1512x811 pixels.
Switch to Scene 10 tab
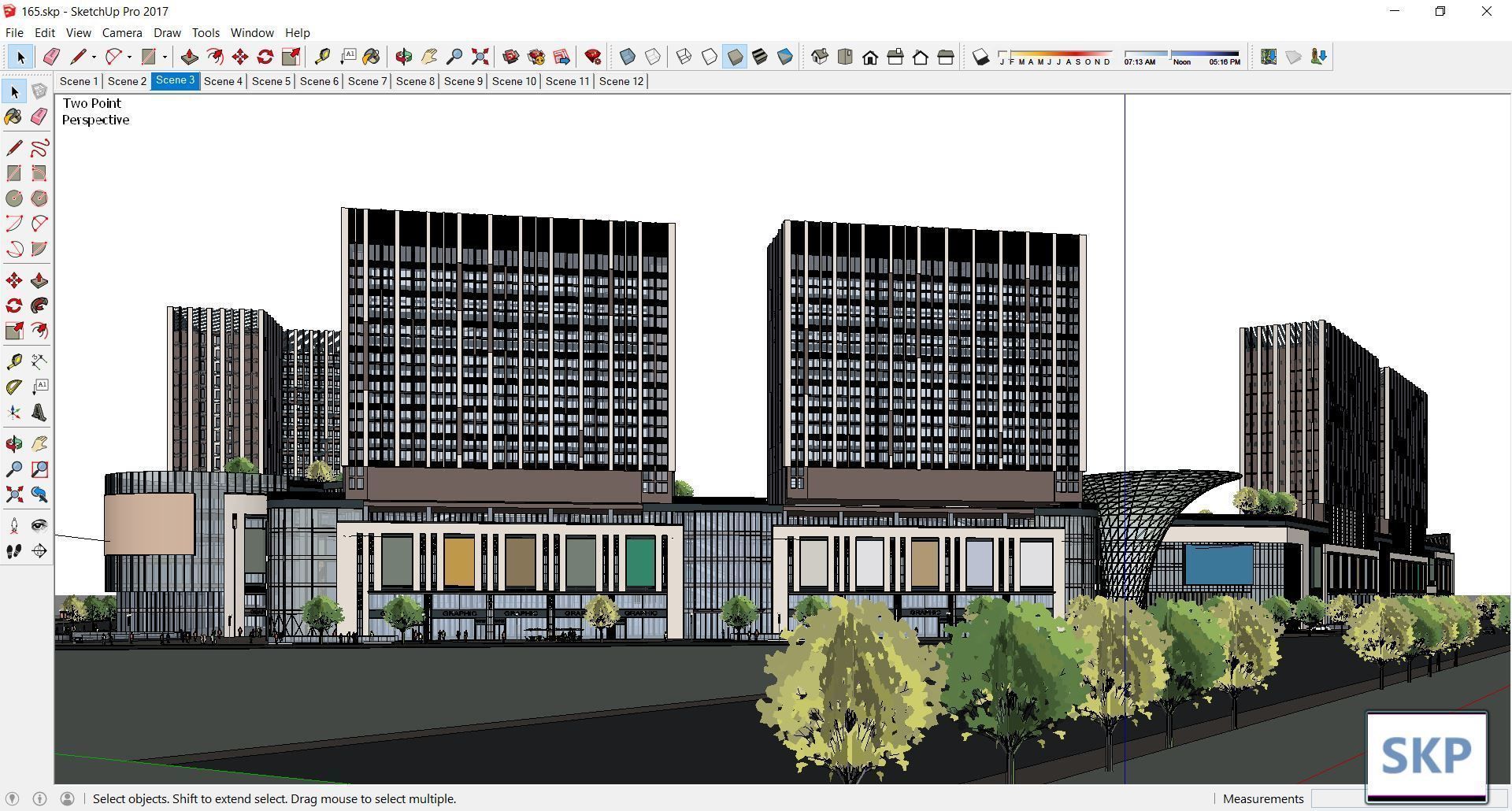pos(513,81)
